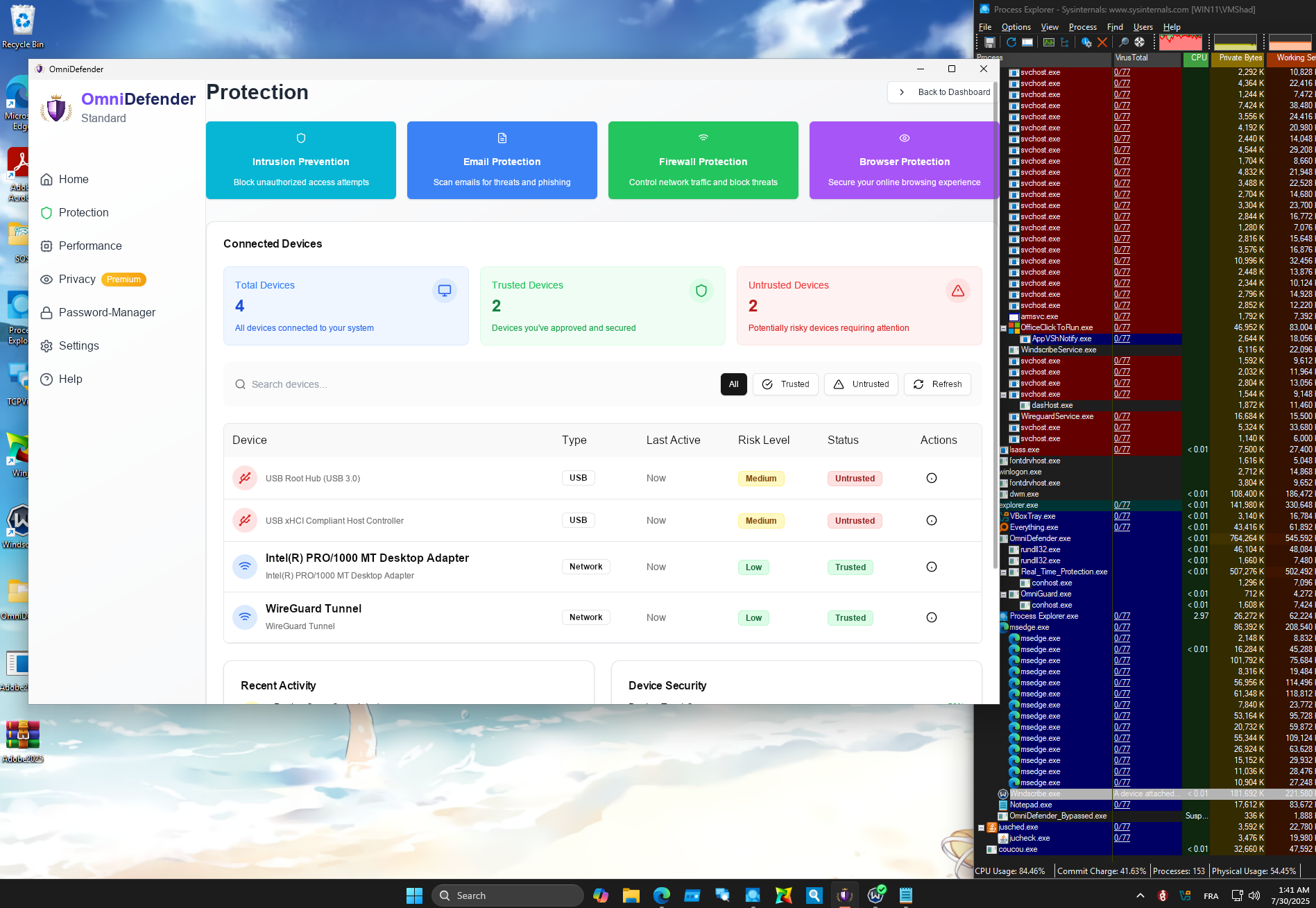Click the Kill Process red X icon
Viewport: 1316px width, 908px height.
tap(1102, 42)
